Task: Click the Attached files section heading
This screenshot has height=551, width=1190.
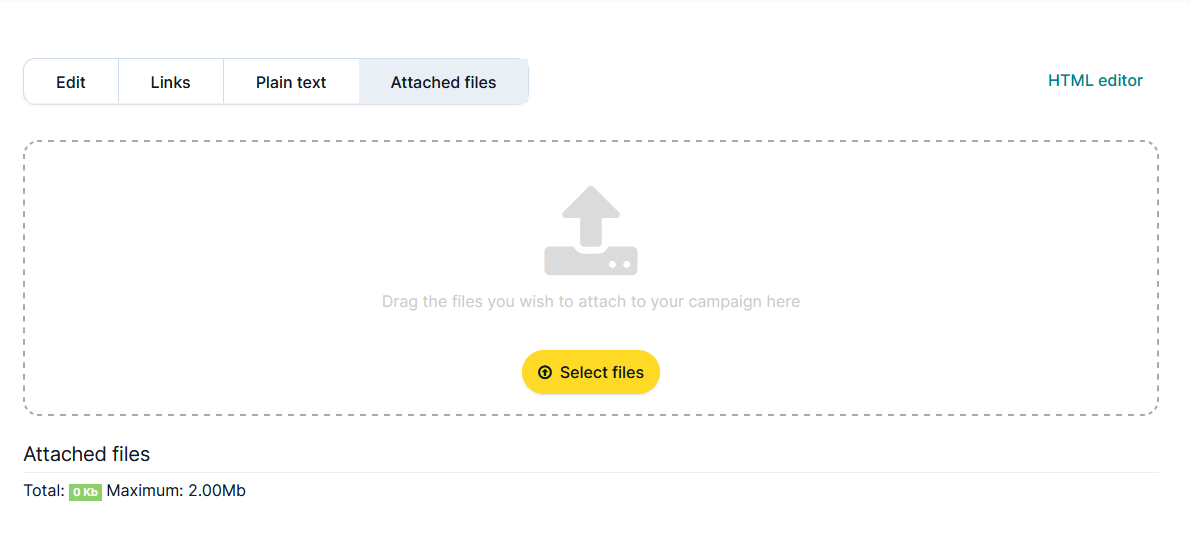Action: [87, 454]
